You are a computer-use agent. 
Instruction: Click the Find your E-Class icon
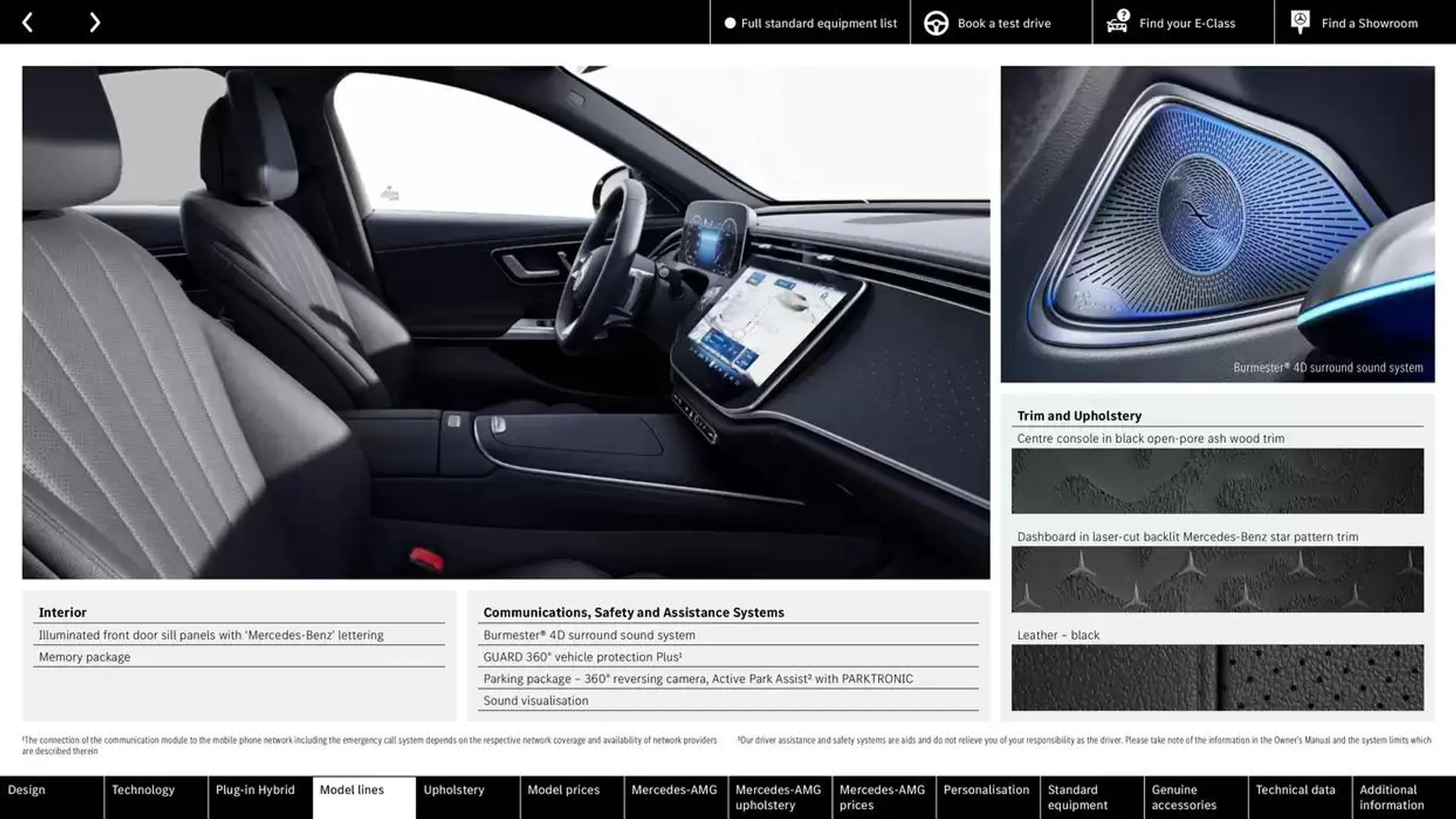[1117, 21]
